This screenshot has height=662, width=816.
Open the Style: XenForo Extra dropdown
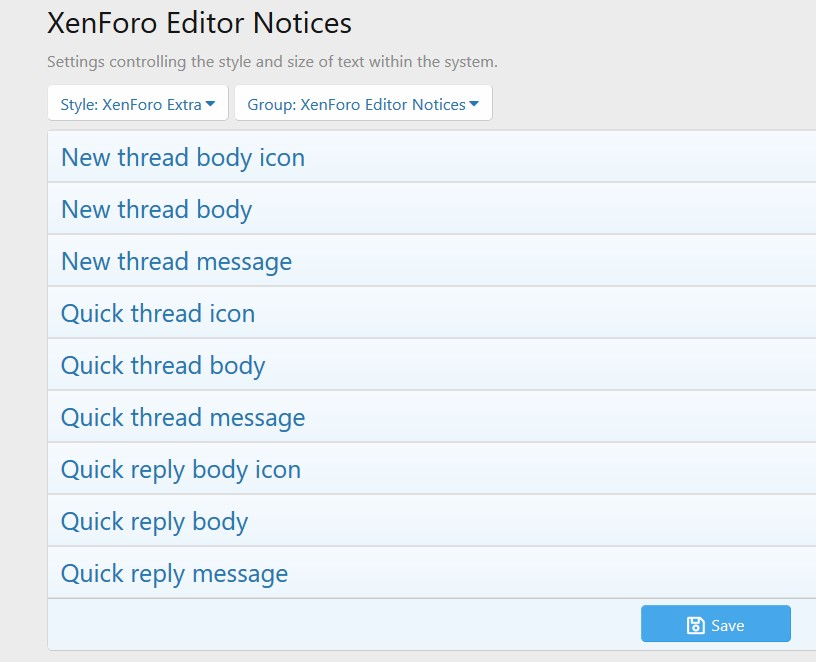coord(137,104)
